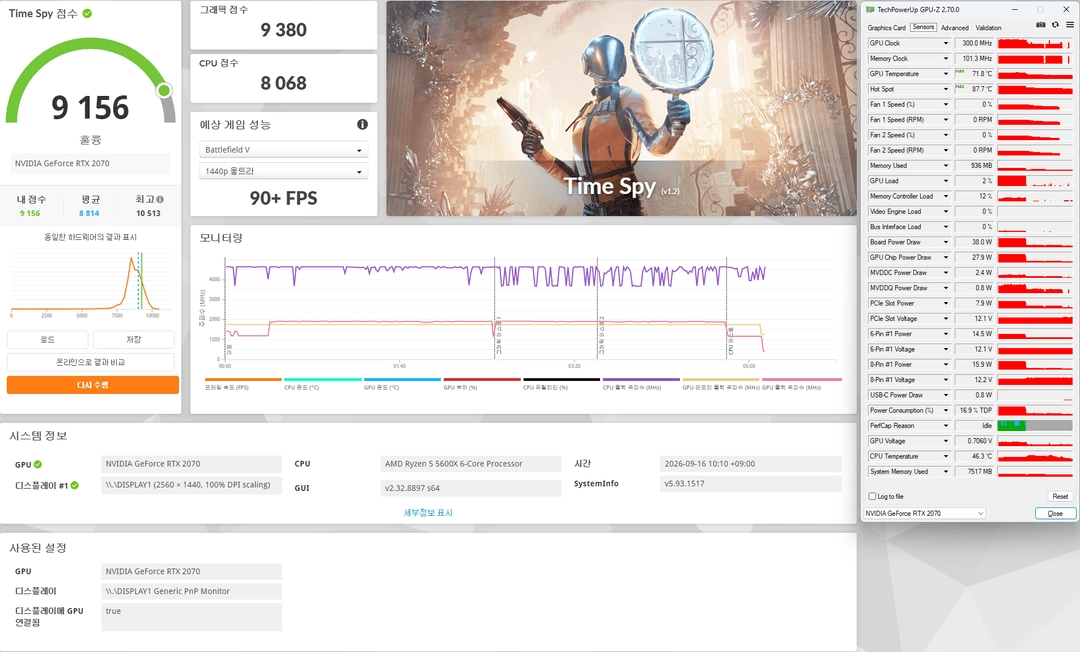Open GPU Load sensor dropdown arrow
The image size is (1080, 652).
point(946,181)
